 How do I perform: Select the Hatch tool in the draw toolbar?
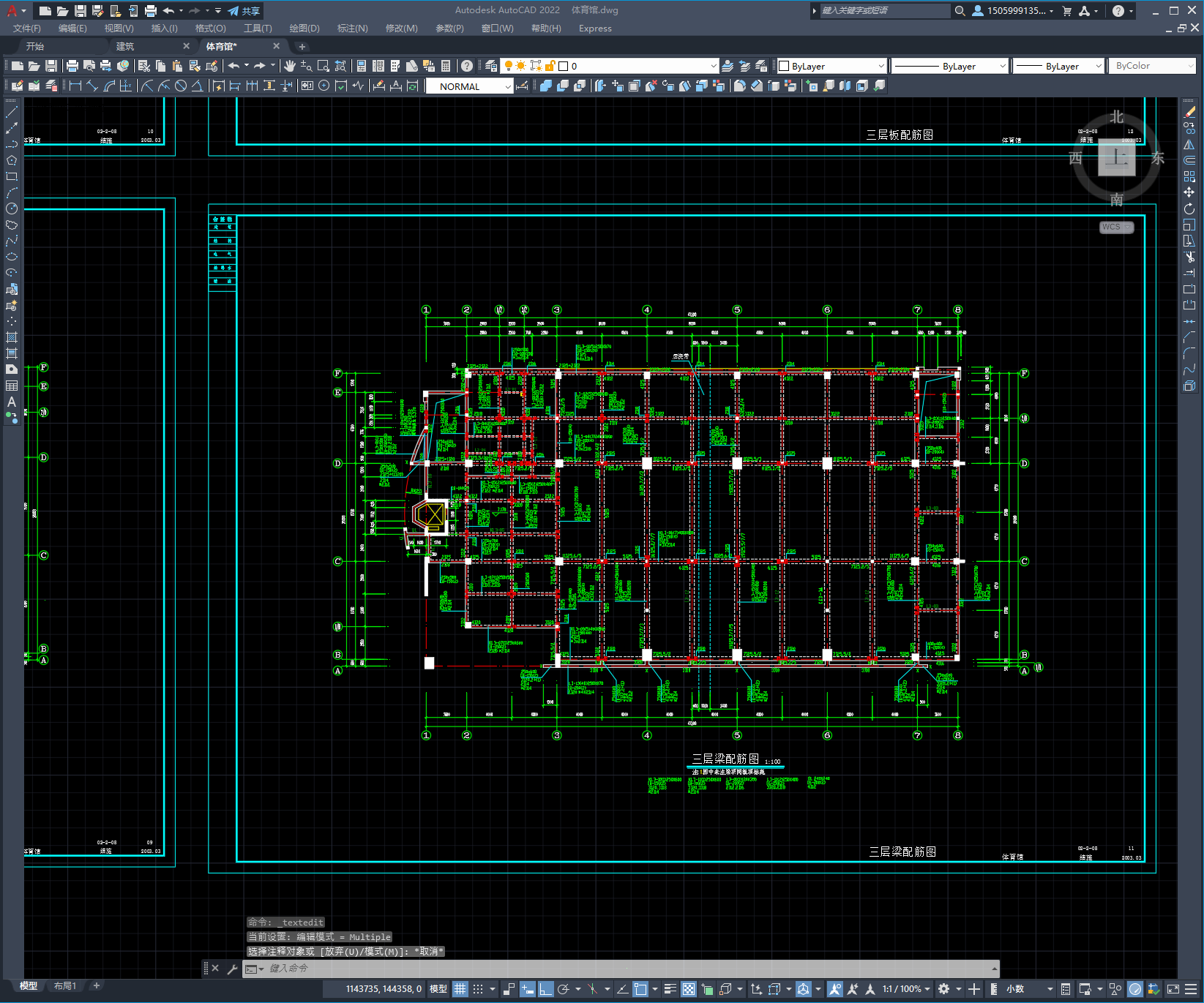(x=12, y=337)
